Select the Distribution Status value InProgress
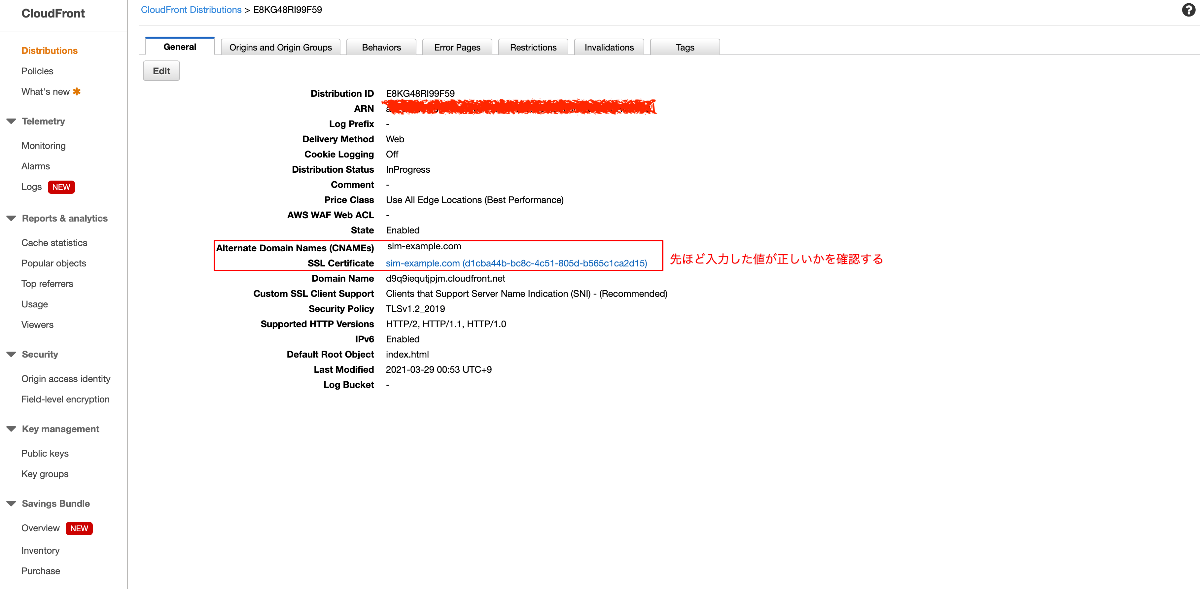Screen dimensions: 1200x589 (408, 170)
